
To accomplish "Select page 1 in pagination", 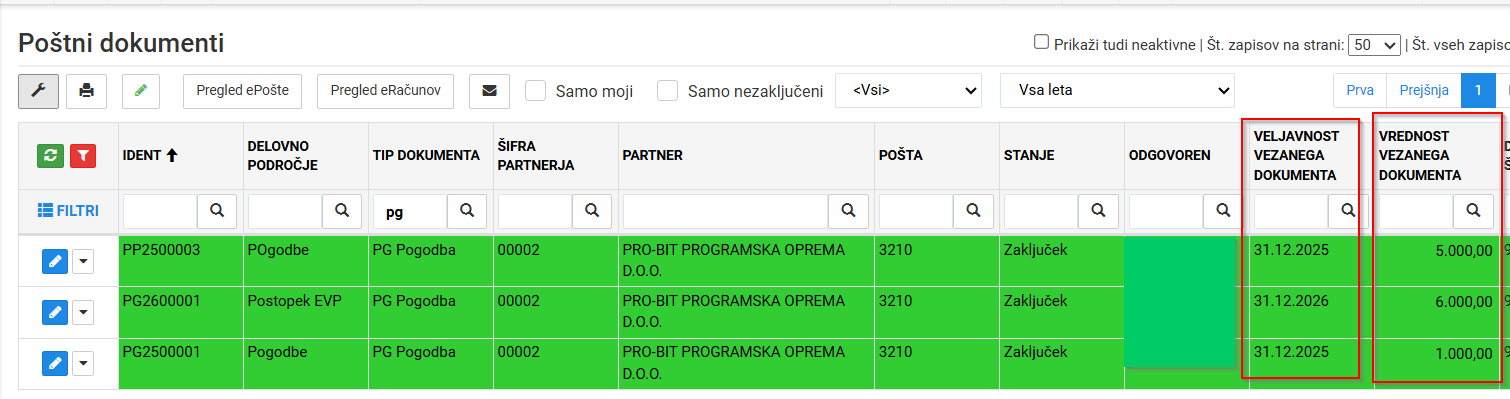I will [1478, 91].
